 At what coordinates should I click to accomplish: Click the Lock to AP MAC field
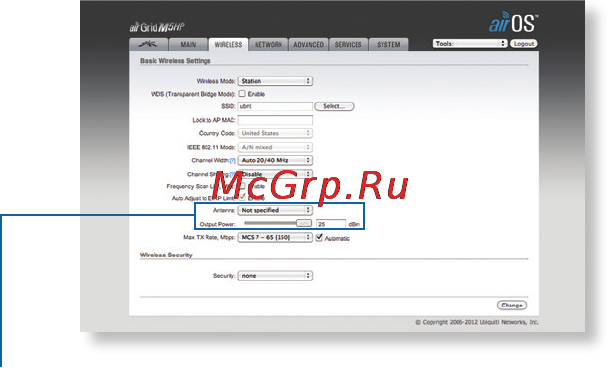click(x=275, y=120)
